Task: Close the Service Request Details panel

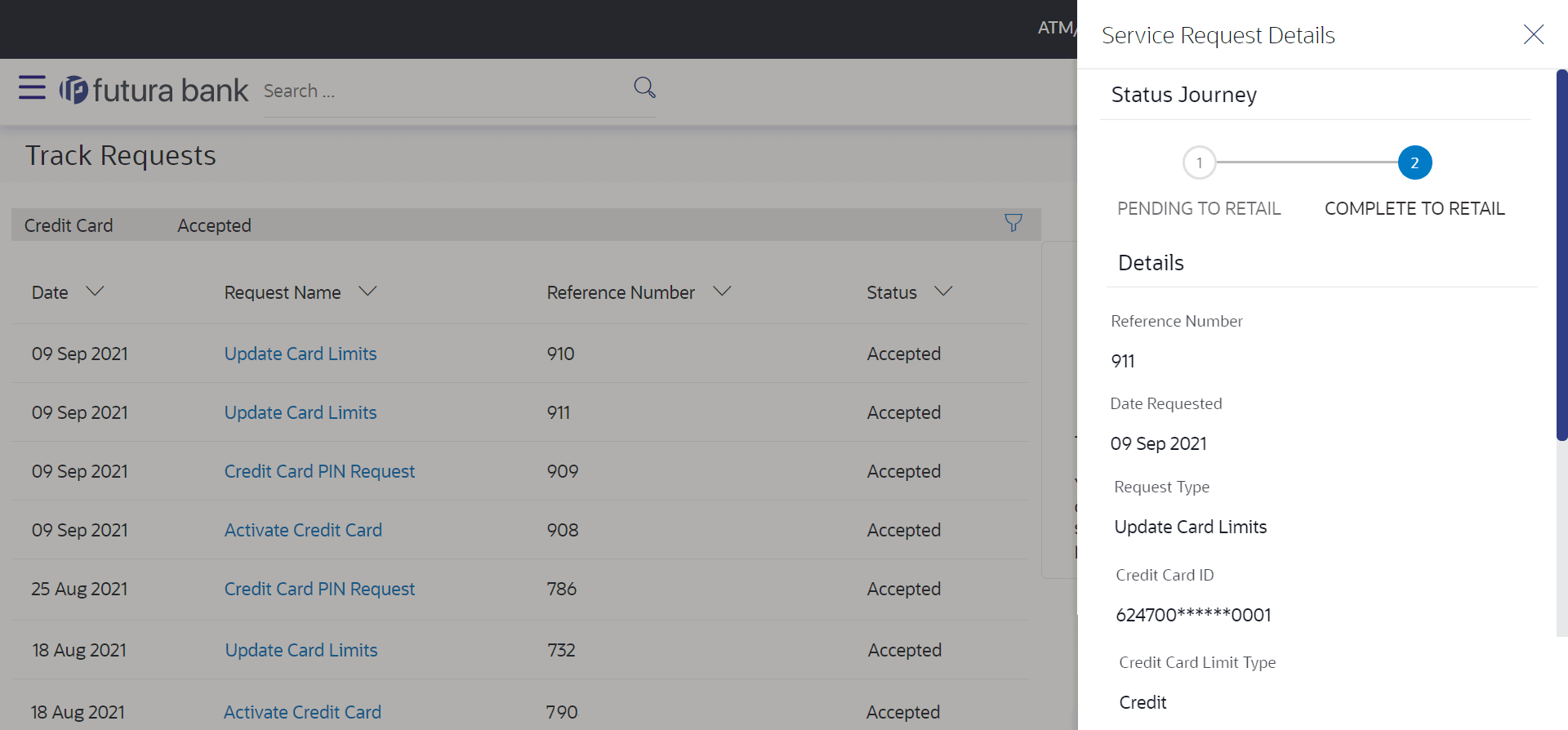Action: [x=1533, y=34]
